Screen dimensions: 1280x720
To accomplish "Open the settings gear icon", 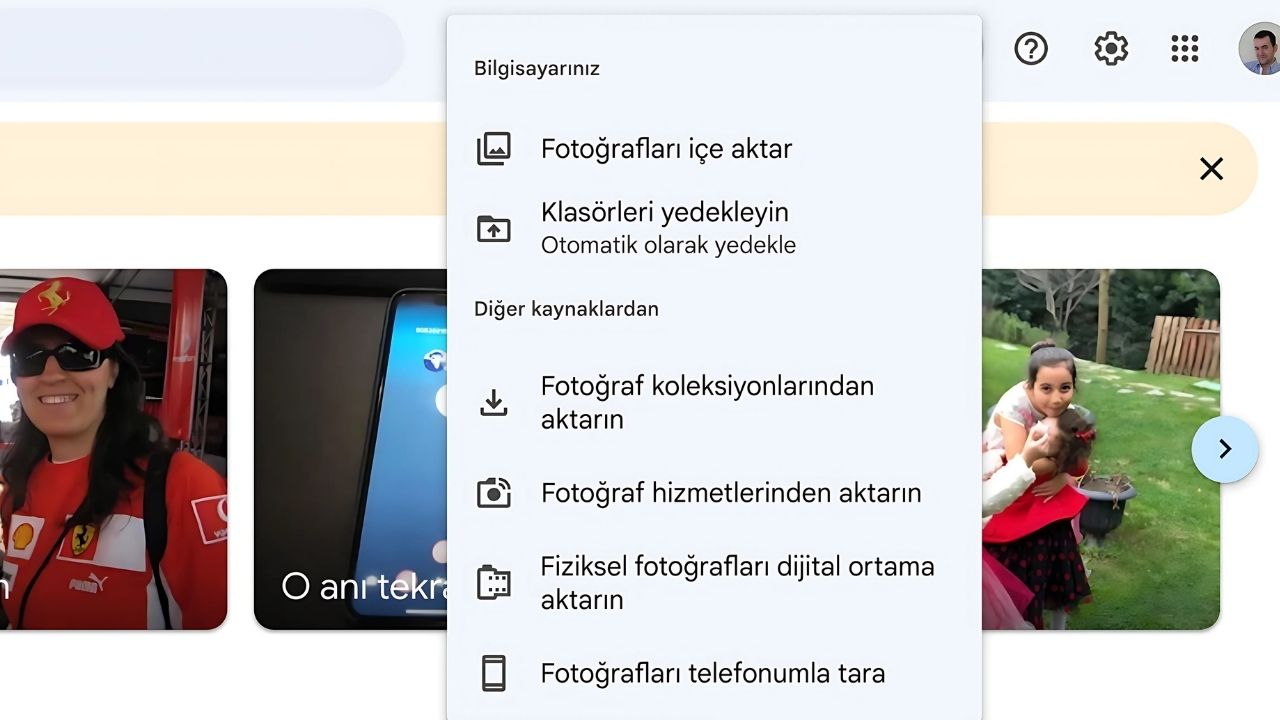I will pyautogui.click(x=1111, y=48).
